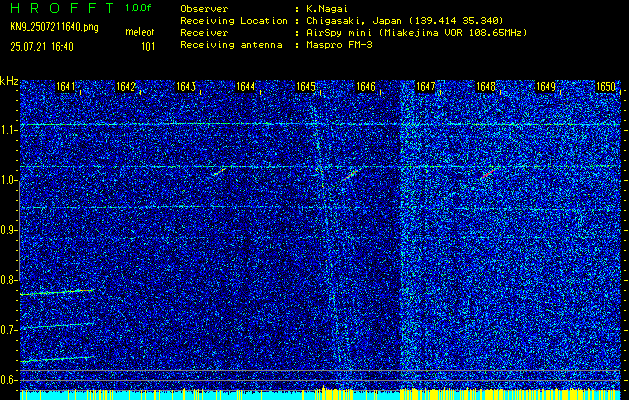Click the meteor label
This screenshot has height=400, width=629.
140,32
